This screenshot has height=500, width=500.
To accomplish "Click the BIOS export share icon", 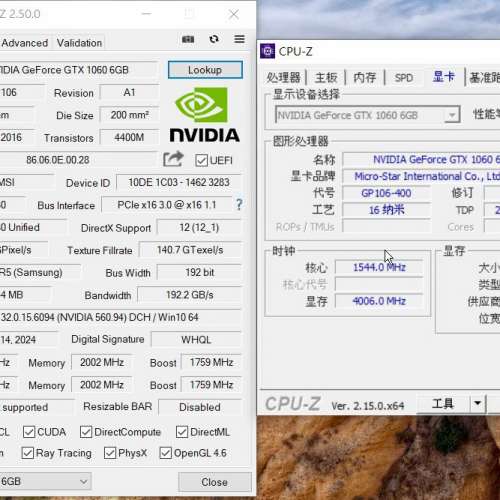I will coord(173,159).
